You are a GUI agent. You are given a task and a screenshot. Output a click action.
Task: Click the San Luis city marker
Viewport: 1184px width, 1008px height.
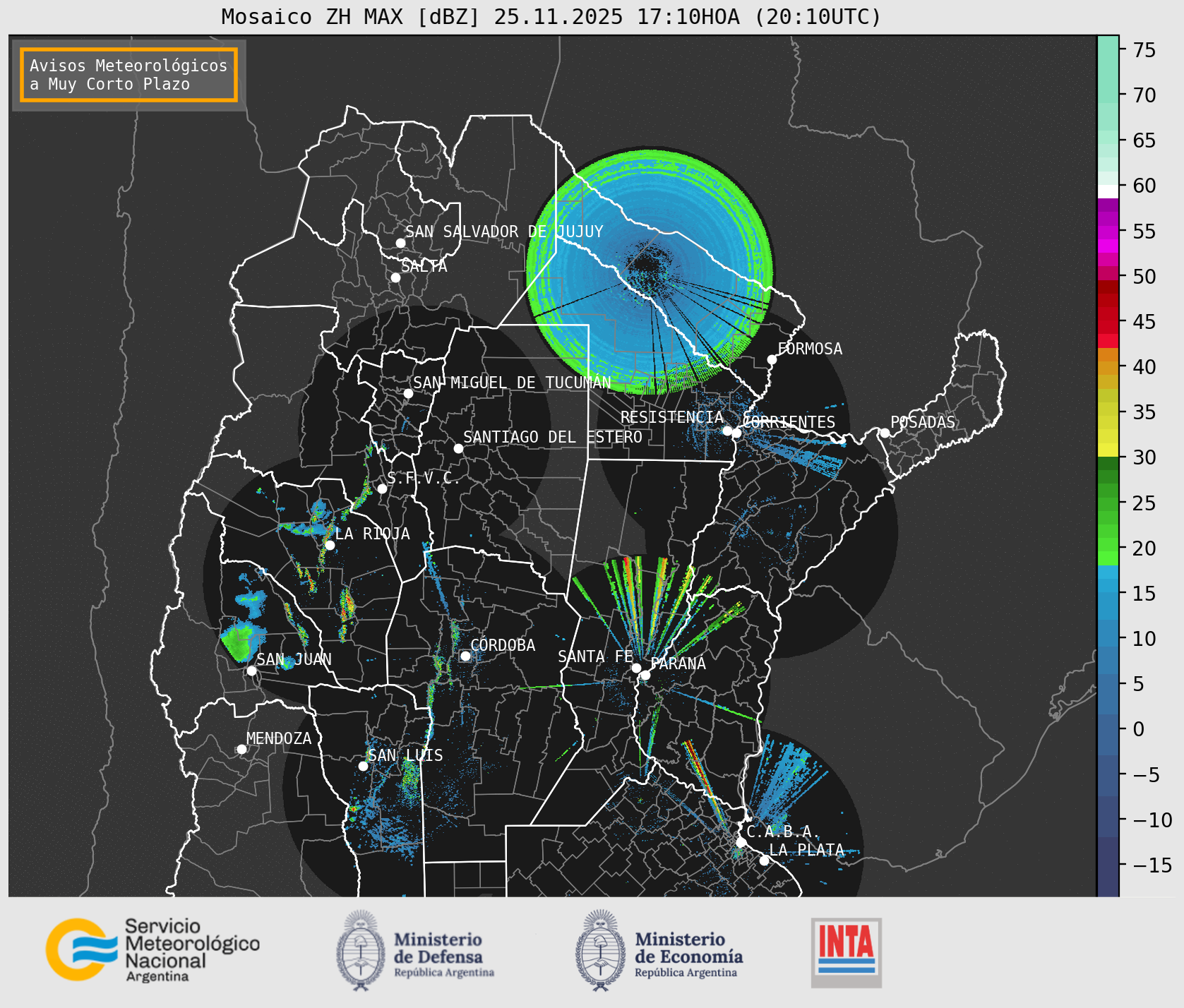pos(363,766)
